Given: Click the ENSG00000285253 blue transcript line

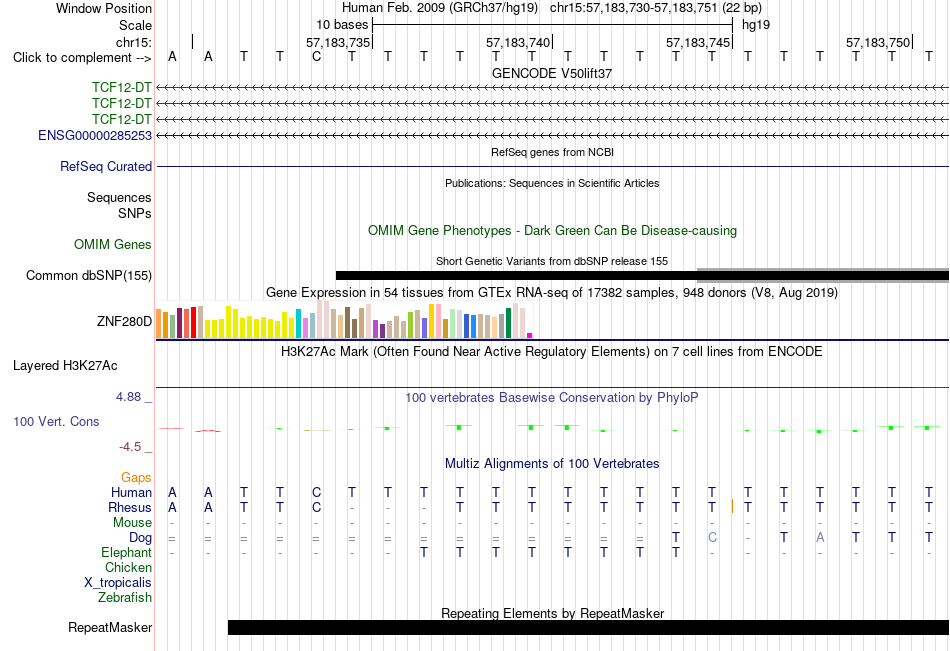Looking at the screenshot, I should tap(553, 136).
